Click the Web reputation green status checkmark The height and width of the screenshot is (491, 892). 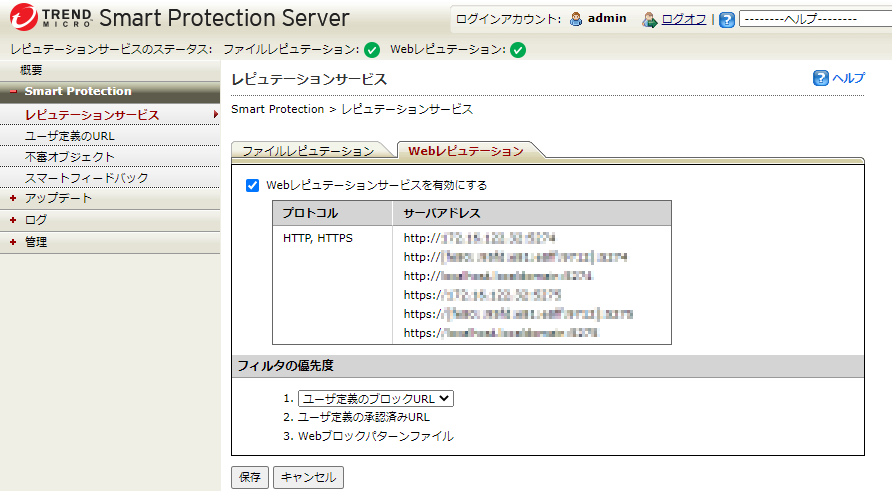click(517, 50)
